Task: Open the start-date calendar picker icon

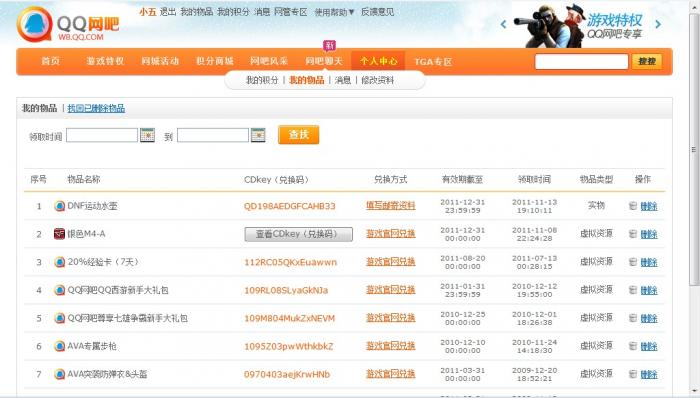Action: tap(147, 135)
